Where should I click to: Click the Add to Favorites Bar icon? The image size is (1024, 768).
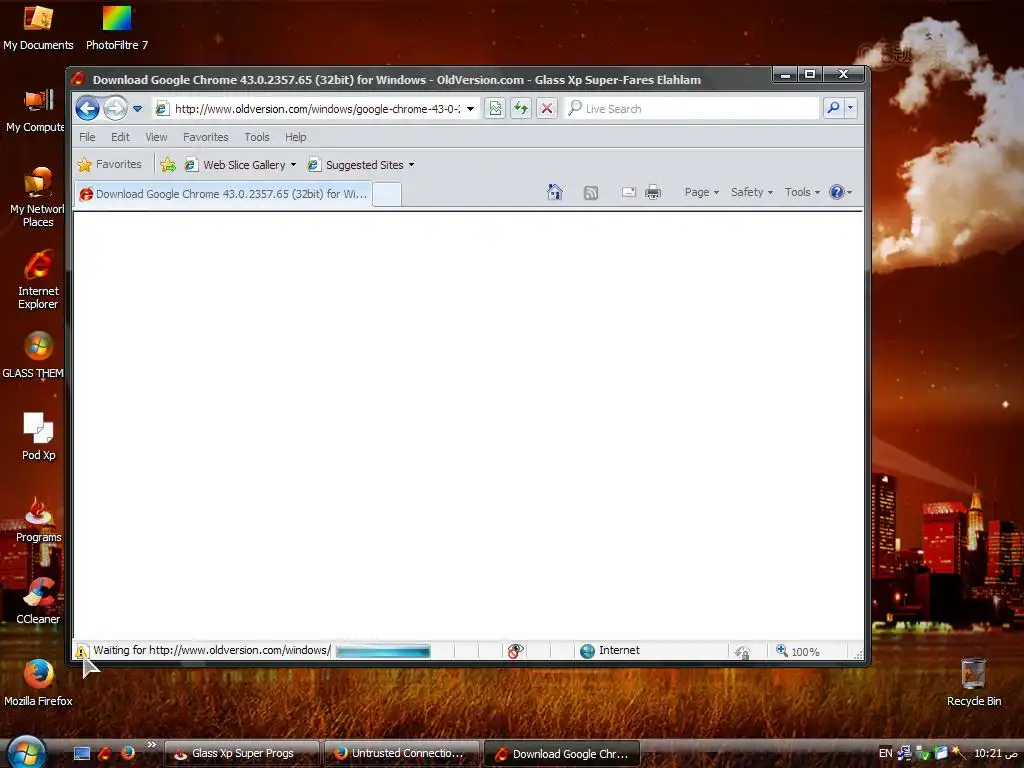tap(168, 165)
